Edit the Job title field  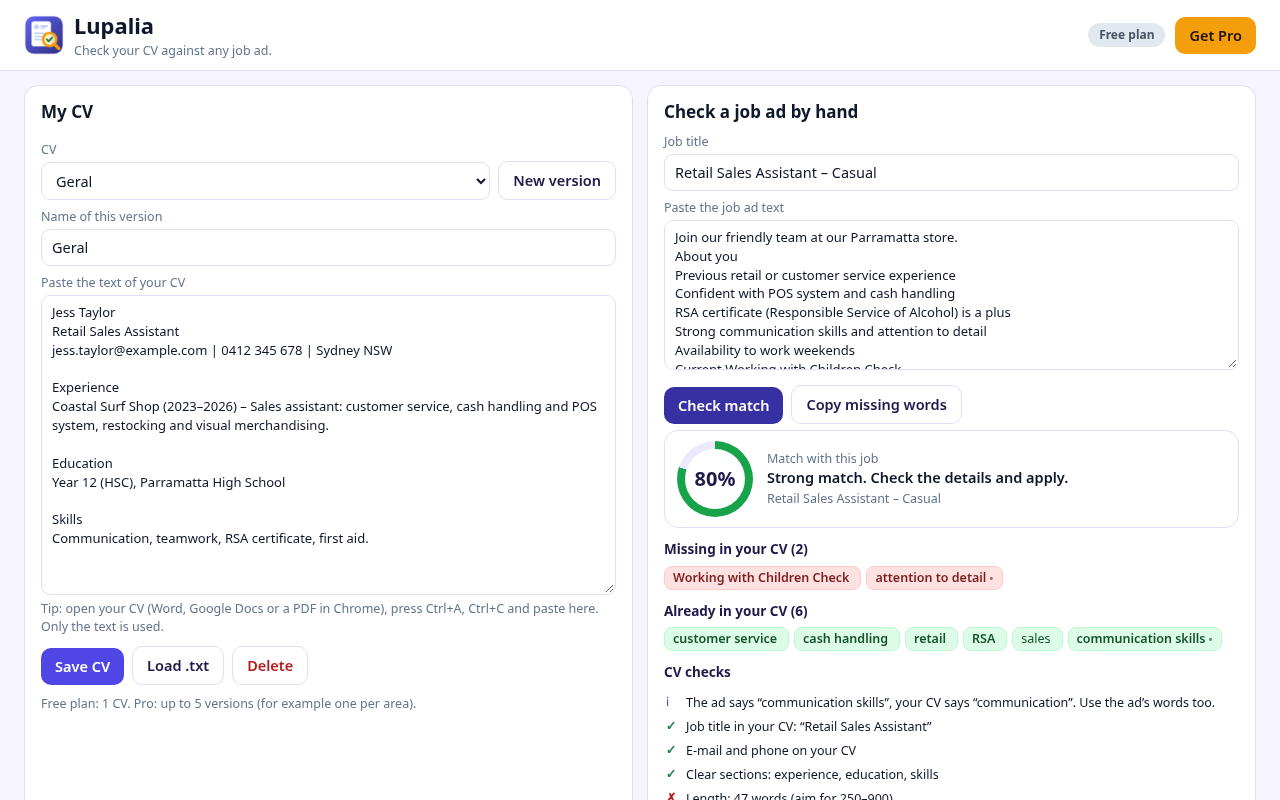(951, 172)
